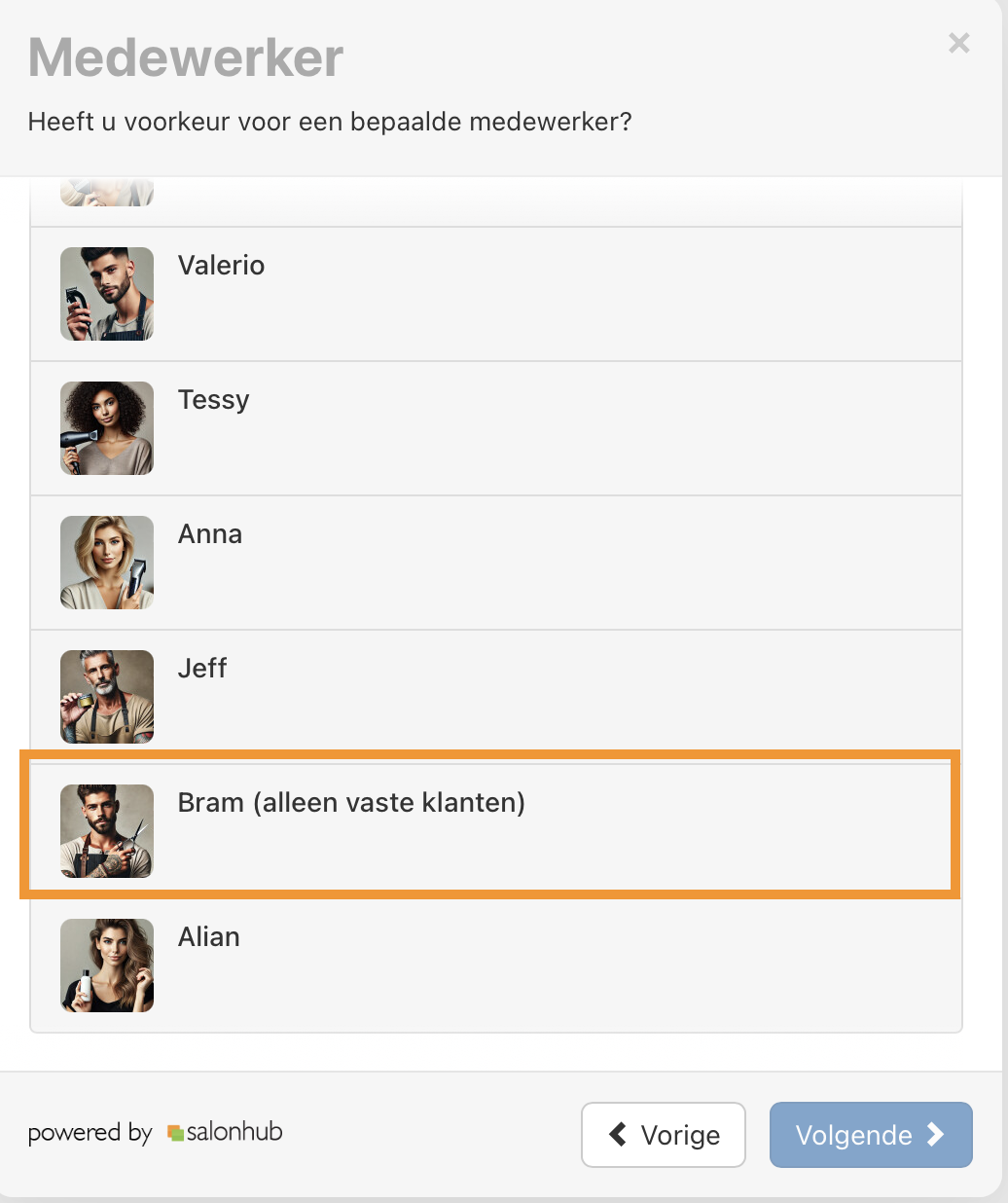Select Jeff as the employee
The image size is (1008, 1203).
(202, 669)
